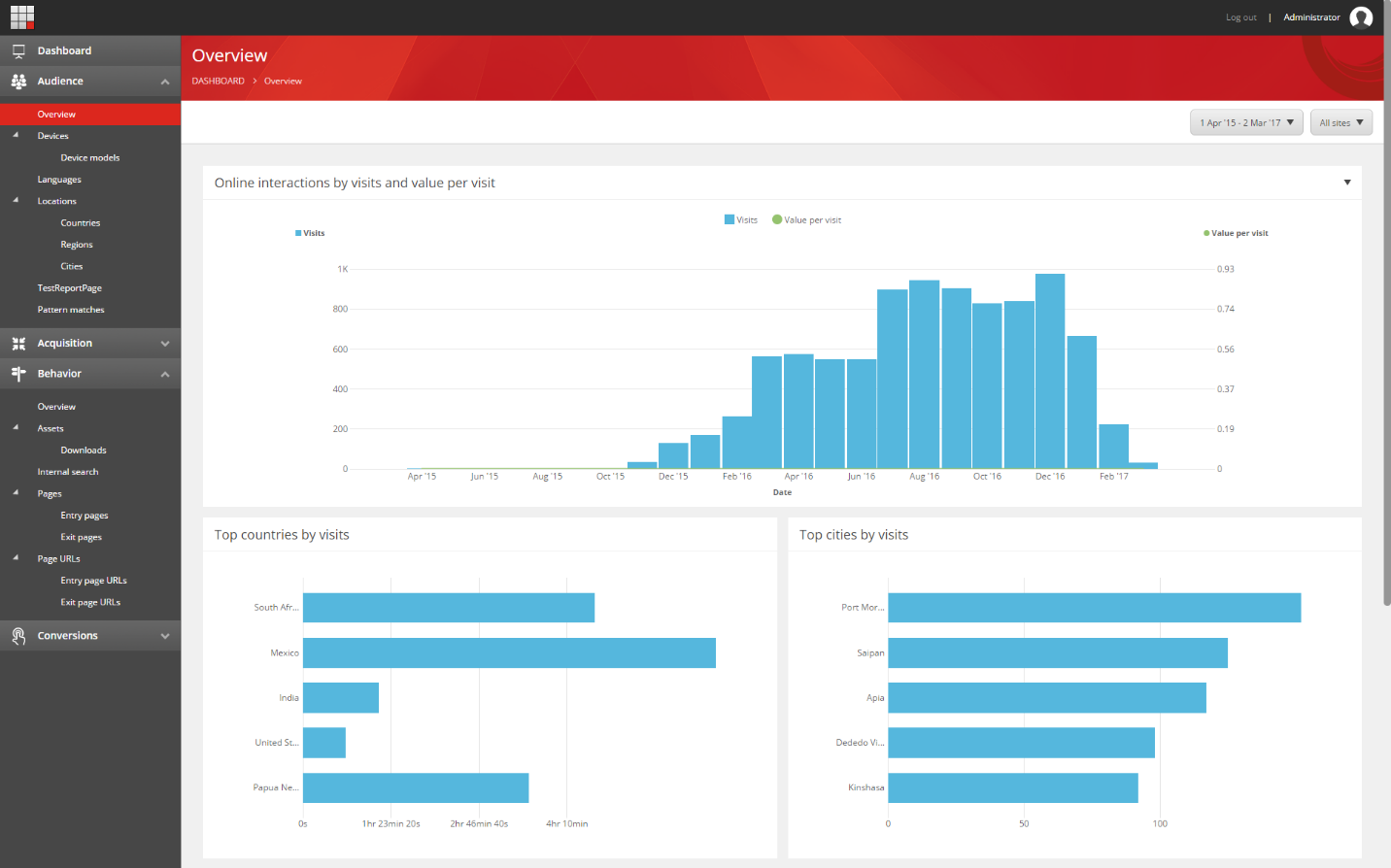Select Audience Overview menu item
This screenshot has height=868, width=1391.
pyautogui.click(x=90, y=115)
